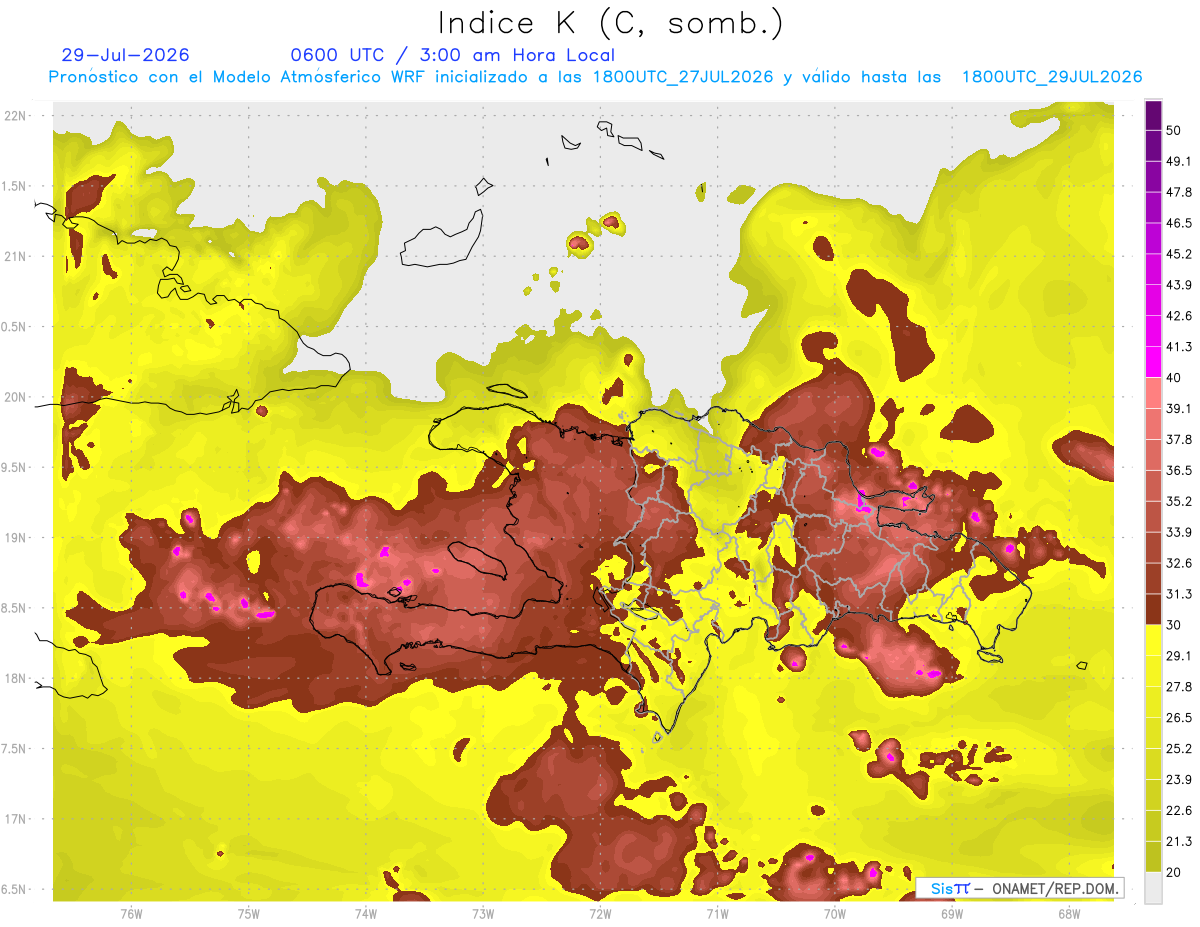1200x927 pixels.
Task: Click the "76W" longitude label
Action: [x=131, y=913]
